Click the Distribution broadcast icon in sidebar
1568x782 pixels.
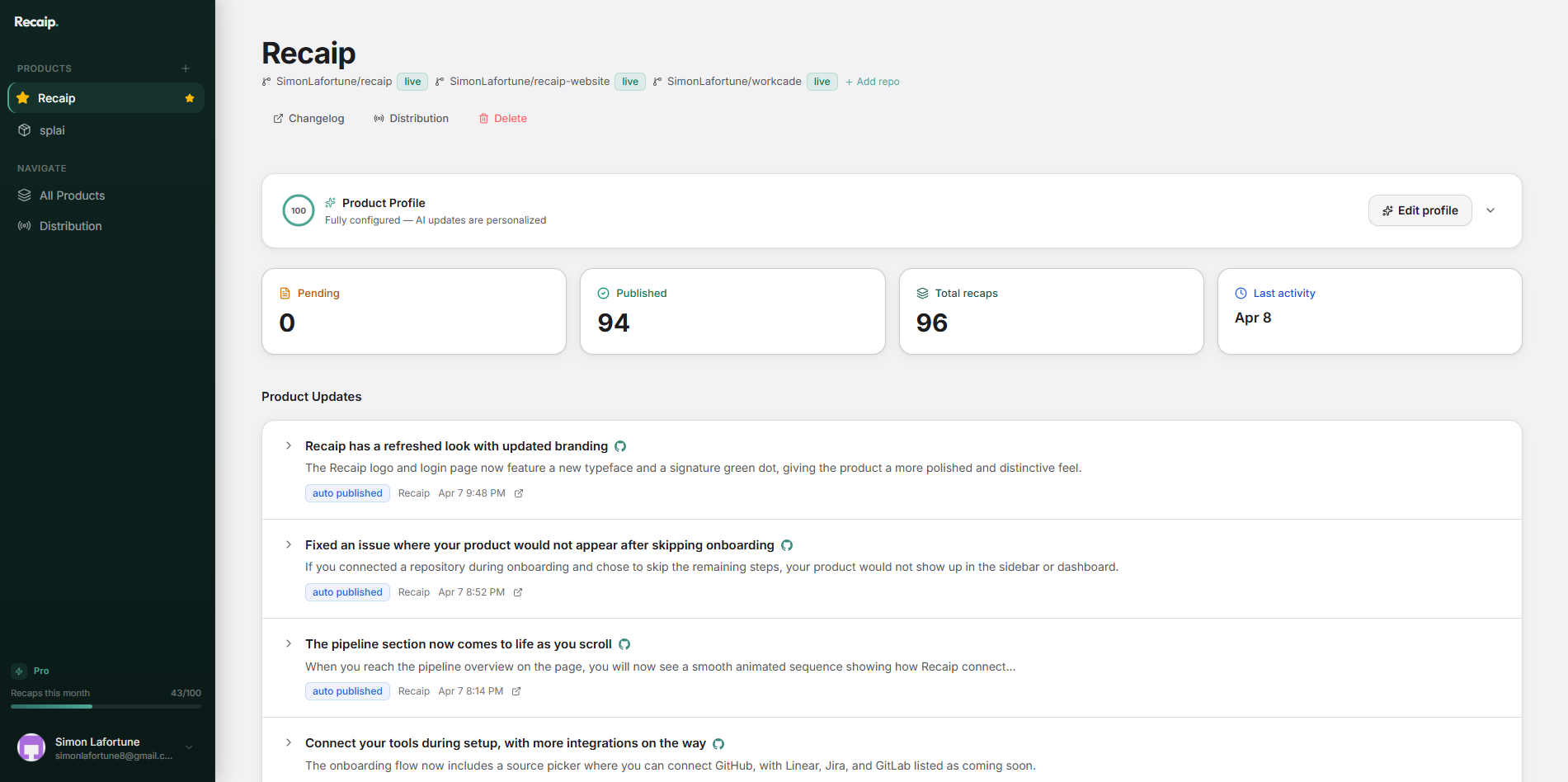24,225
